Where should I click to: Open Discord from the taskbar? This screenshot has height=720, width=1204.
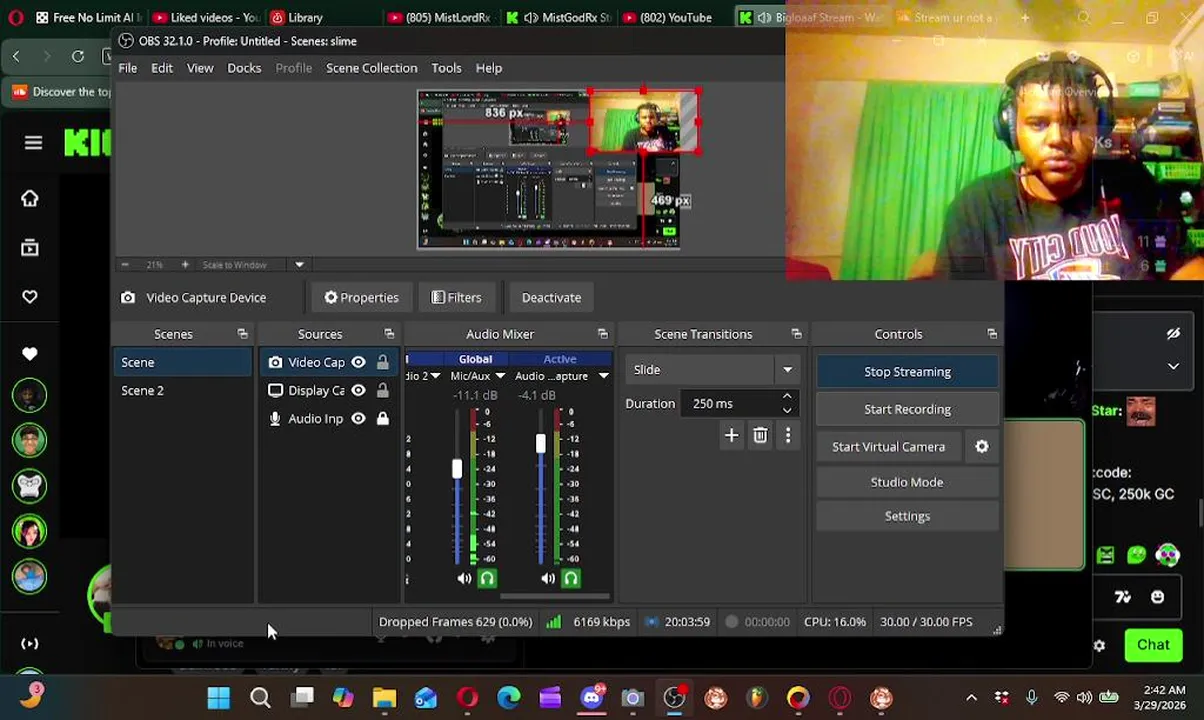click(592, 698)
